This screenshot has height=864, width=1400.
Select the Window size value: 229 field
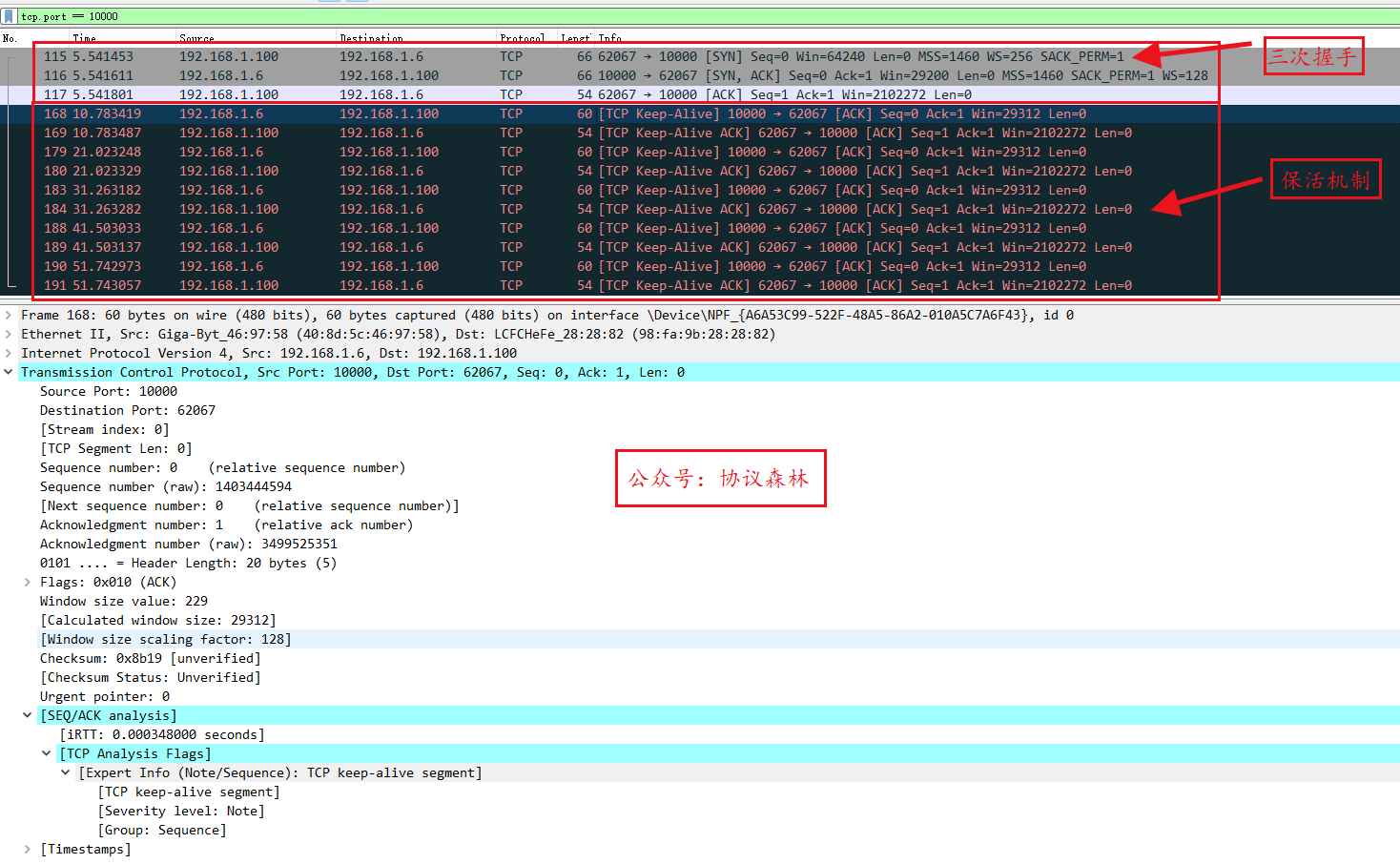tap(124, 601)
